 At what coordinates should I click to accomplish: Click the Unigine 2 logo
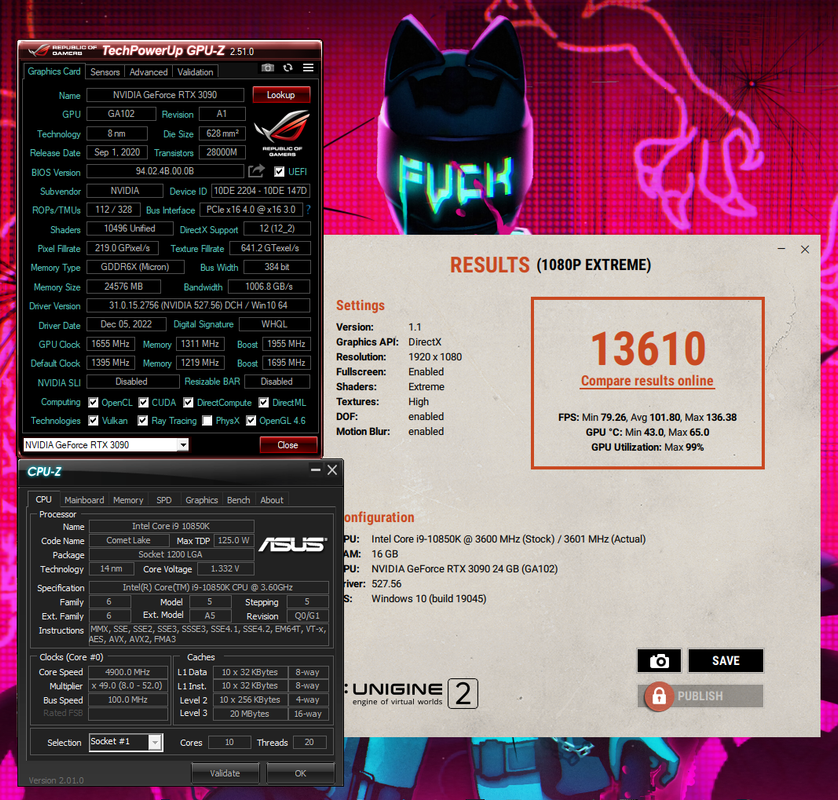point(410,694)
